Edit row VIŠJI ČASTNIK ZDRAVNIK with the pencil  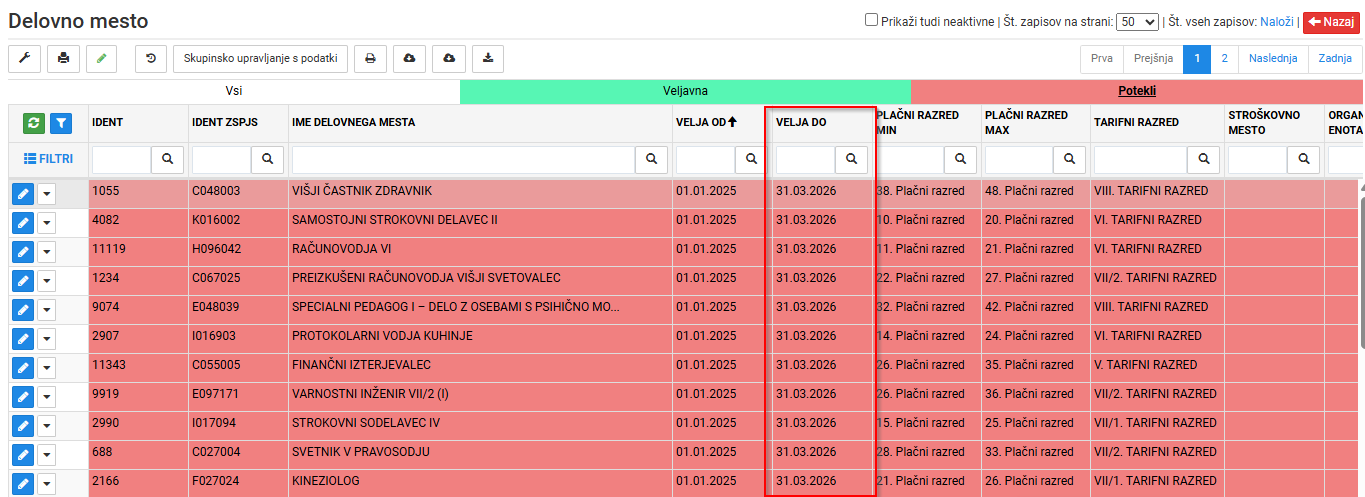pyautogui.click(x=23, y=195)
